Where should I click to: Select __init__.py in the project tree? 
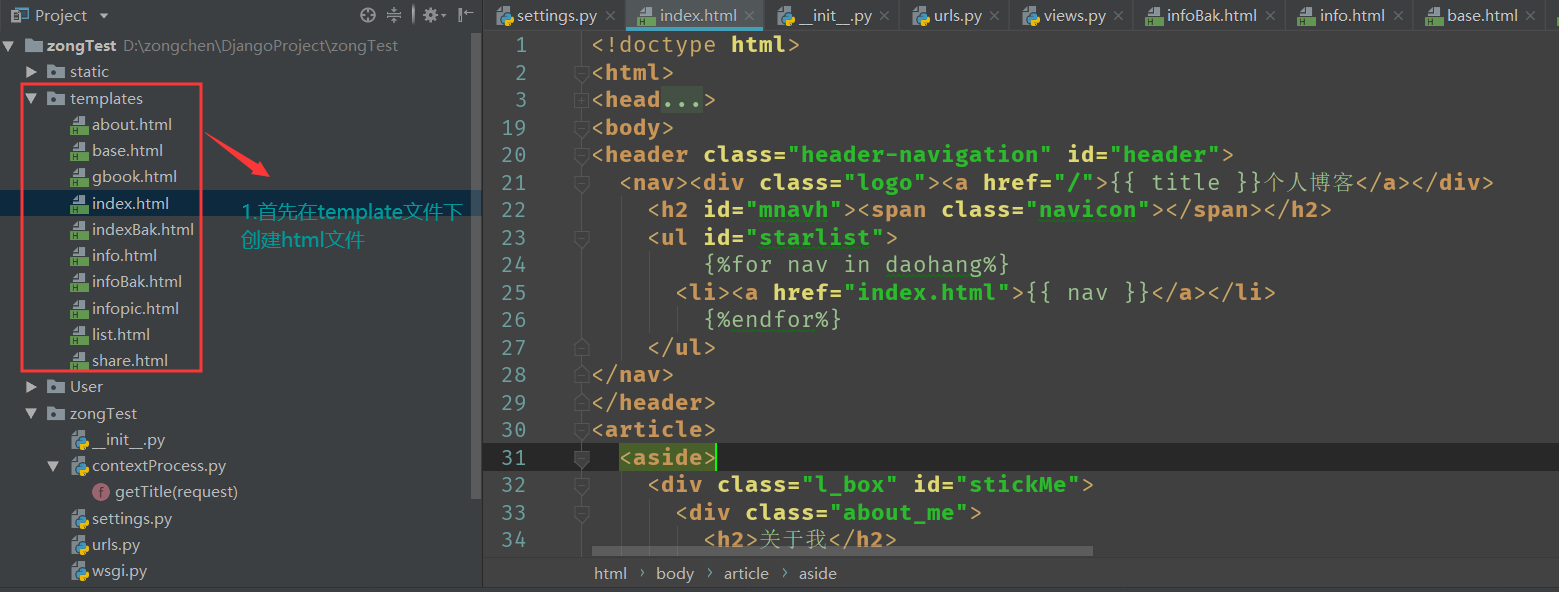[x=128, y=440]
